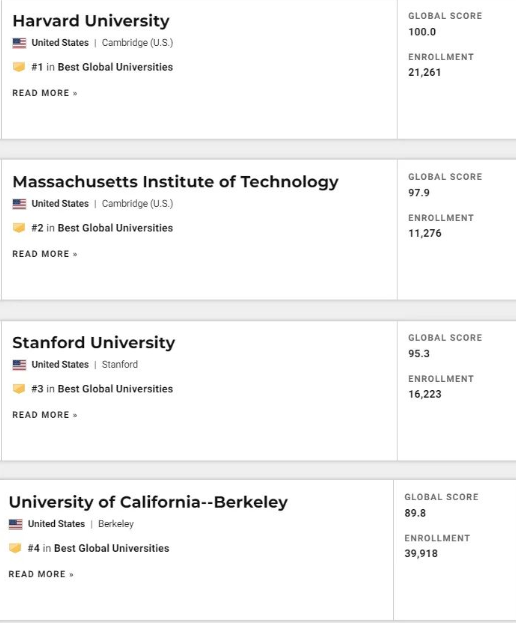
Task: Click READ MORE under Harvard University
Action: (x=44, y=93)
